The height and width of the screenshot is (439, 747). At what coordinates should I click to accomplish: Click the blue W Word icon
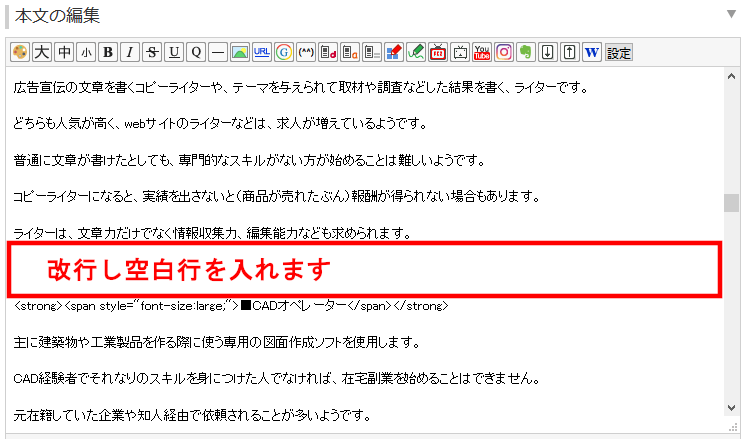point(591,52)
